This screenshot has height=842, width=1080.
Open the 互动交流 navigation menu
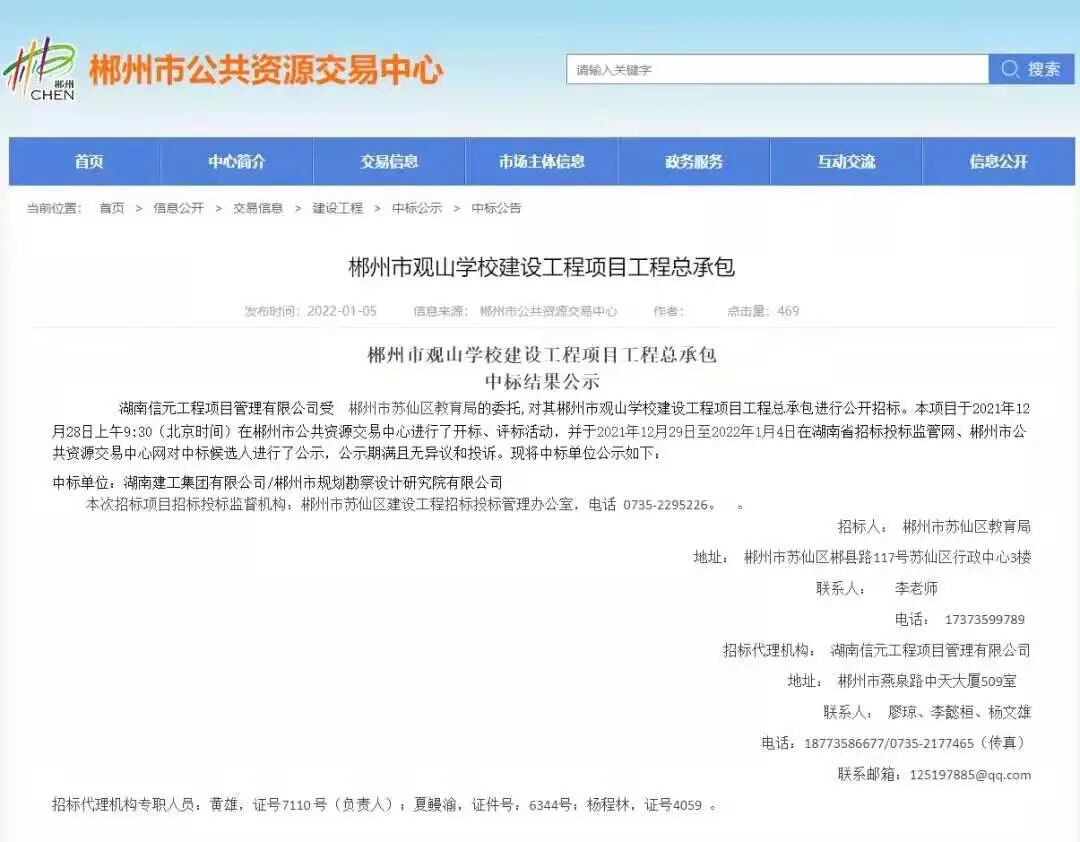point(846,161)
